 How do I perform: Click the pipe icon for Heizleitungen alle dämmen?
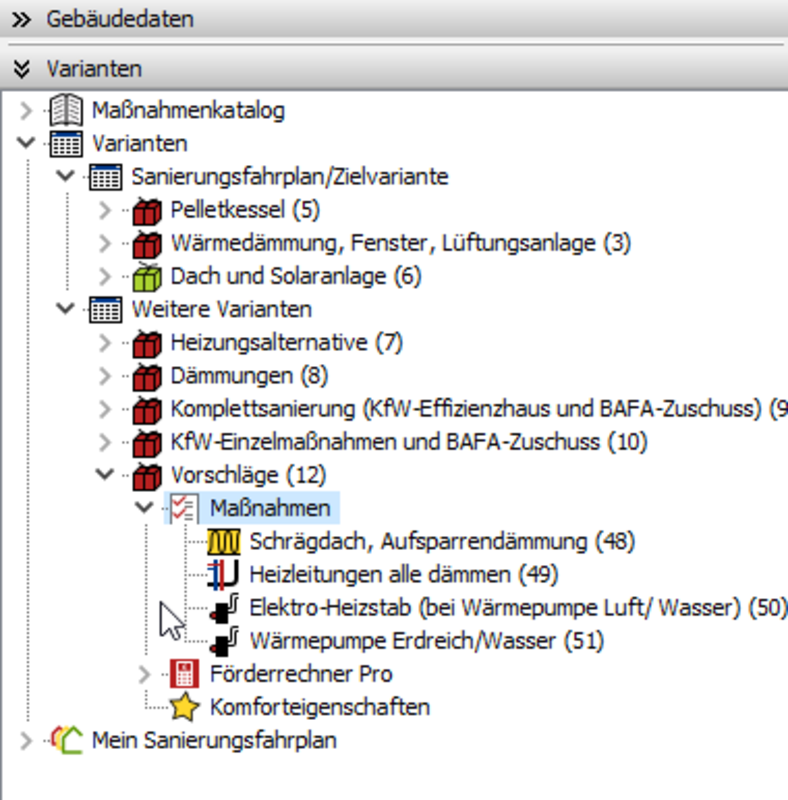pyautogui.click(x=224, y=575)
